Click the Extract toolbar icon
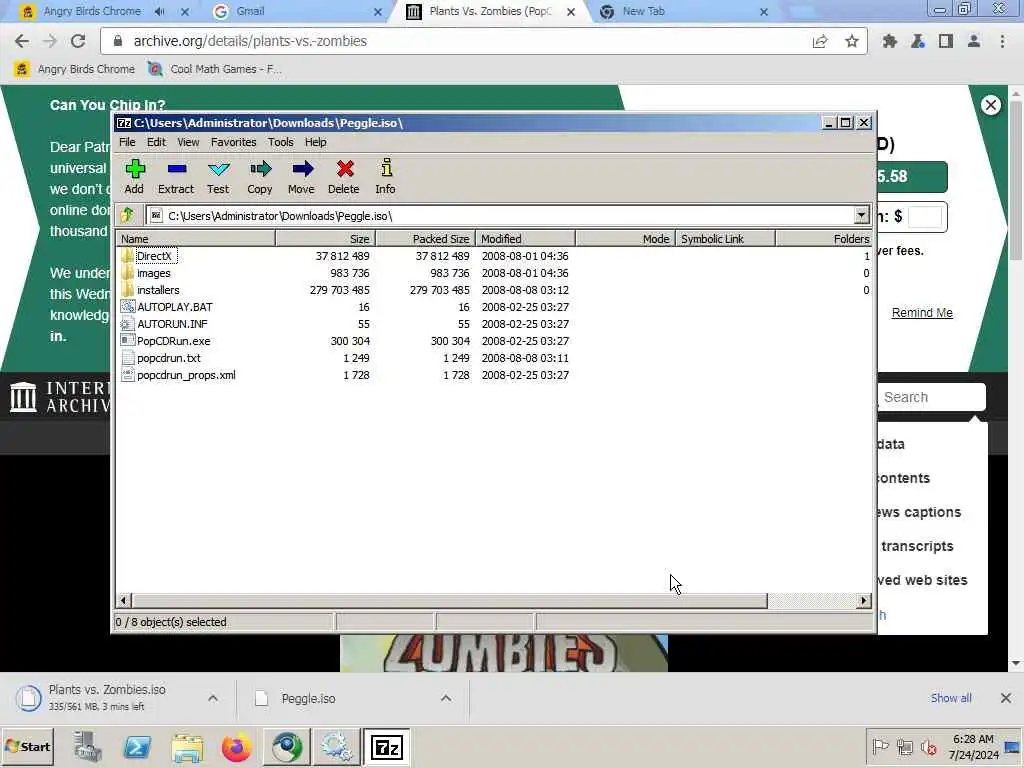This screenshot has width=1024, height=768. [x=176, y=176]
